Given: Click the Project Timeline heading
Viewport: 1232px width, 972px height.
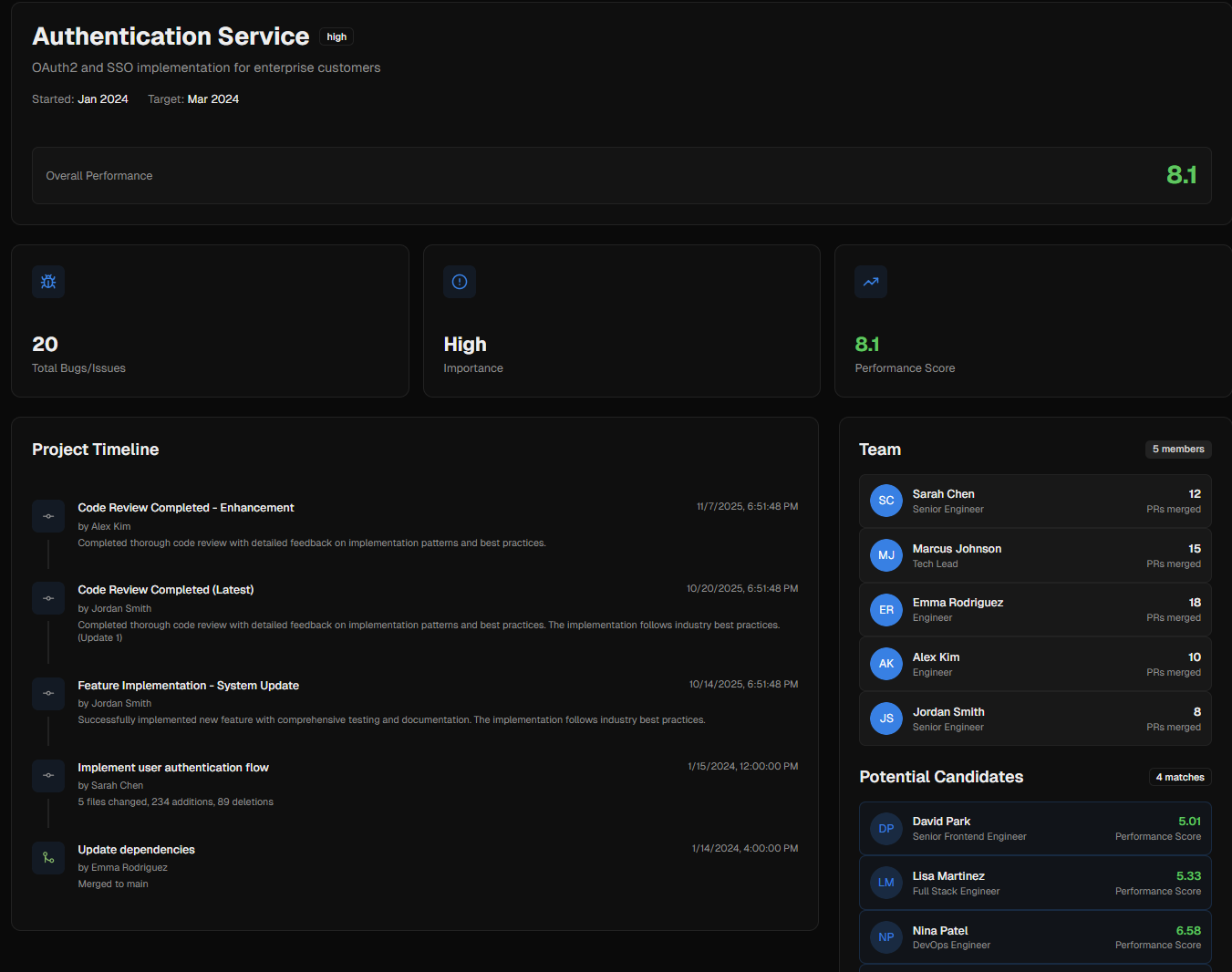Looking at the screenshot, I should pyautogui.click(x=96, y=450).
